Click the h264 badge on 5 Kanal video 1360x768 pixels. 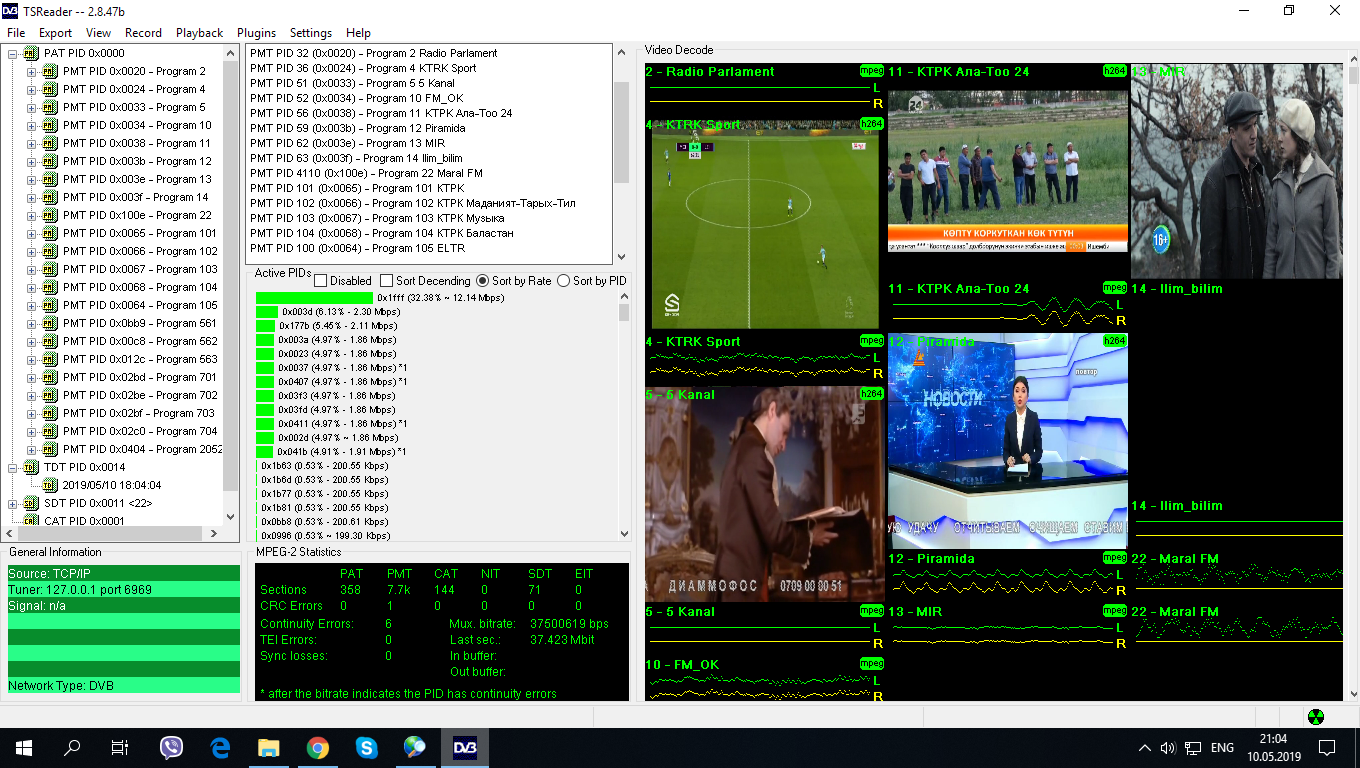[x=872, y=394]
